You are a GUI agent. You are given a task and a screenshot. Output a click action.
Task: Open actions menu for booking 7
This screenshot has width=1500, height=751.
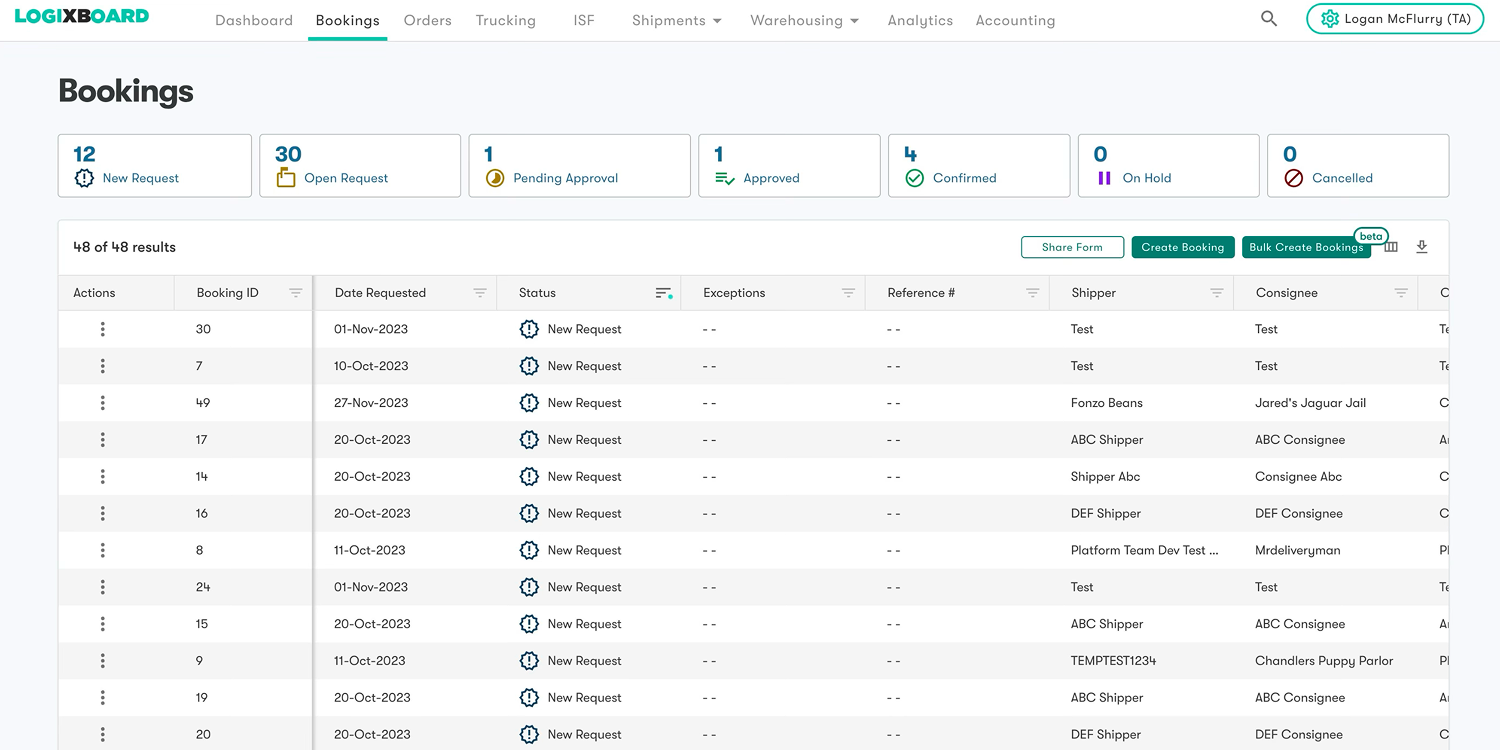[x=103, y=366]
